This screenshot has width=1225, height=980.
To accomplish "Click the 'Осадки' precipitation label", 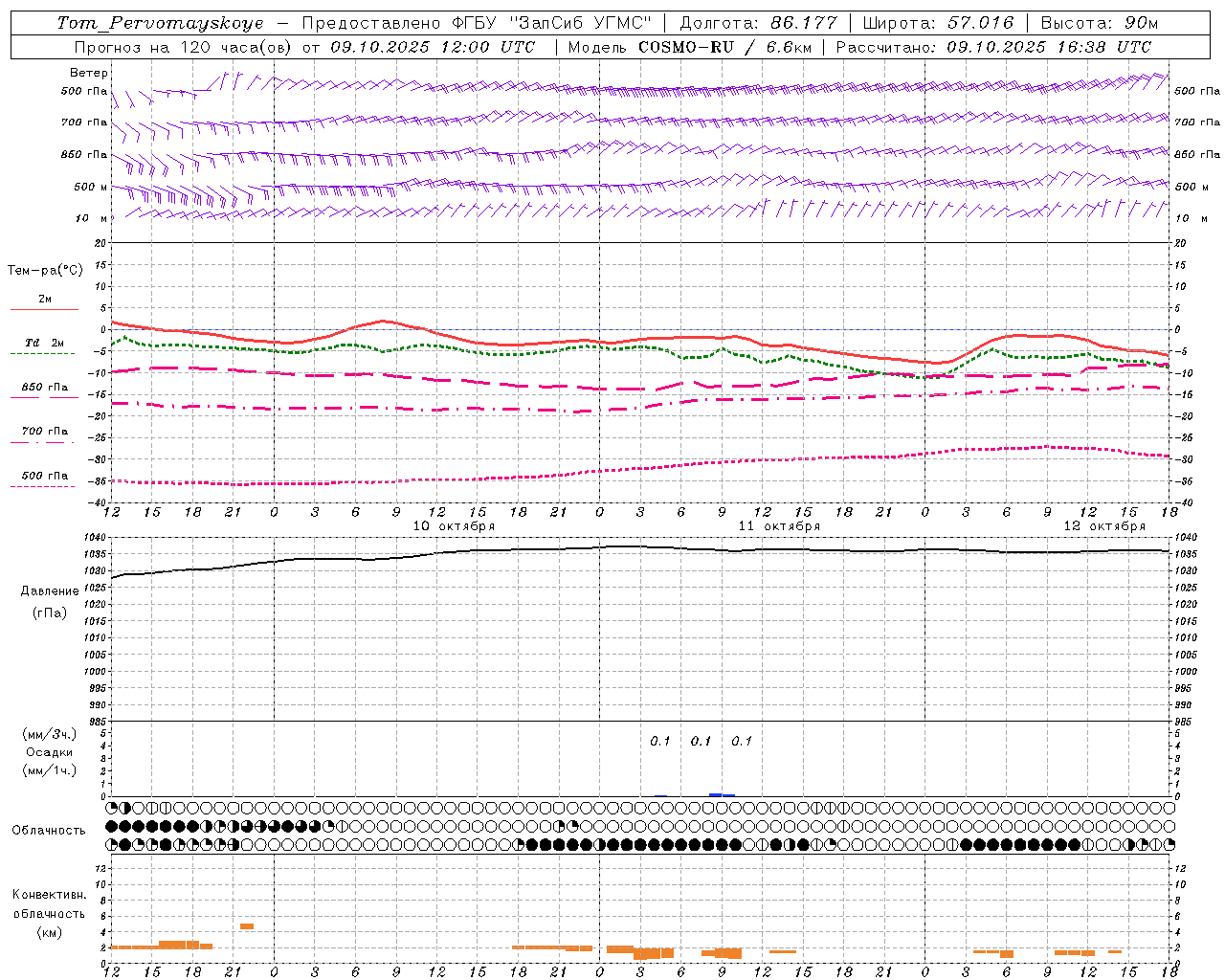I will click(x=50, y=752).
